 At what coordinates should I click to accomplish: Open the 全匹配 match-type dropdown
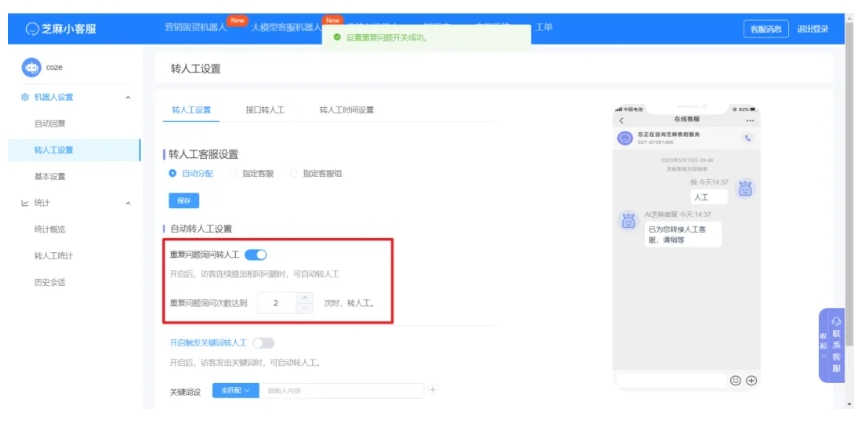coord(236,390)
